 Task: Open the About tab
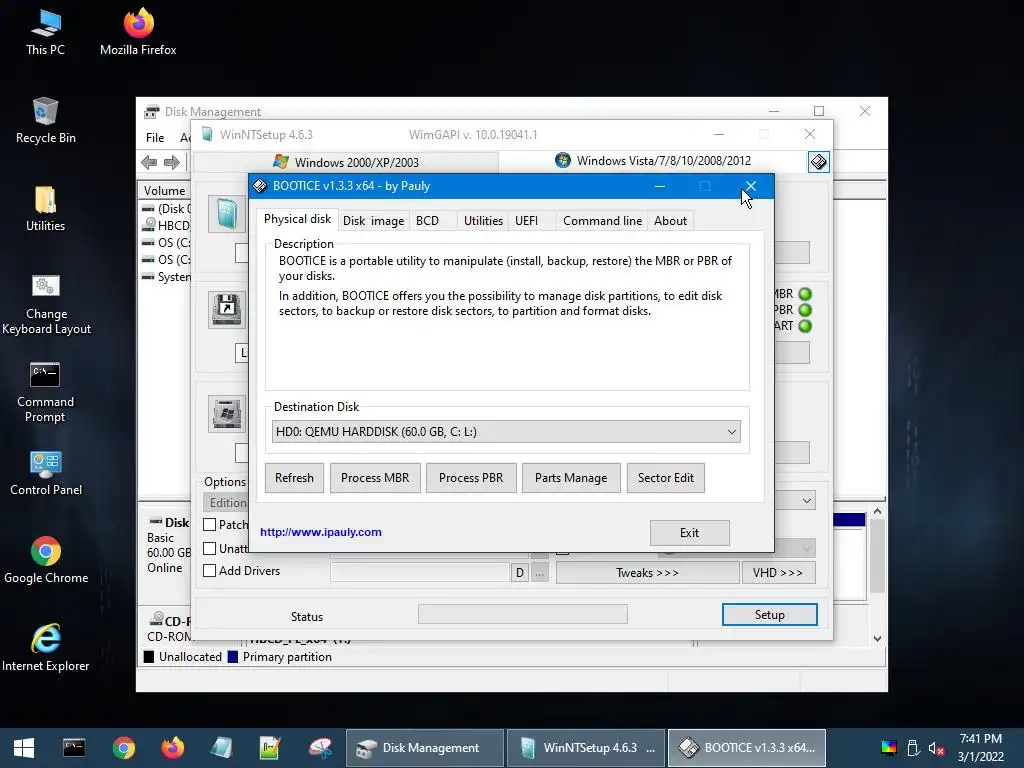click(670, 221)
